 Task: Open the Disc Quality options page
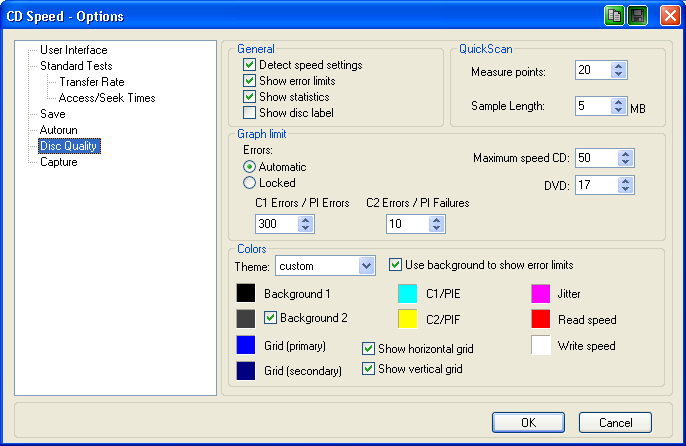[69, 146]
